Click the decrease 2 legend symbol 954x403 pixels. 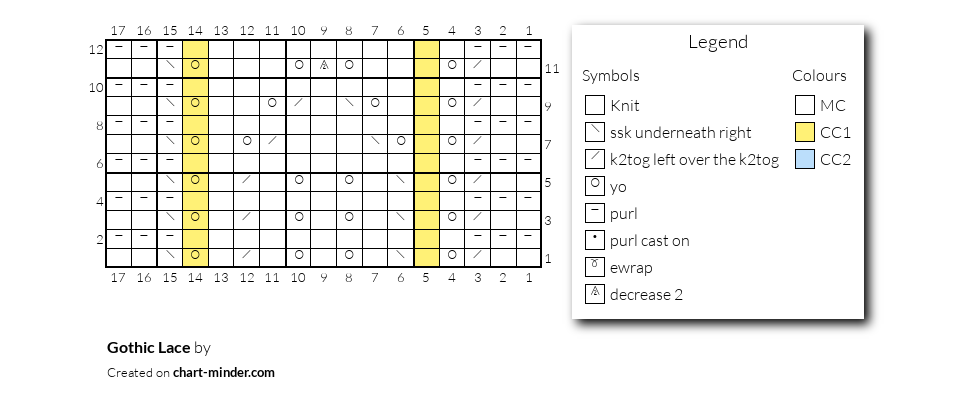(x=594, y=294)
